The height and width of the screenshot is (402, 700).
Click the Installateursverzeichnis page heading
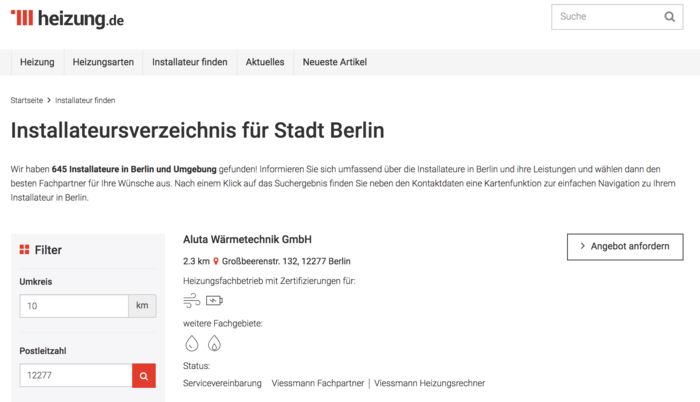click(x=197, y=130)
